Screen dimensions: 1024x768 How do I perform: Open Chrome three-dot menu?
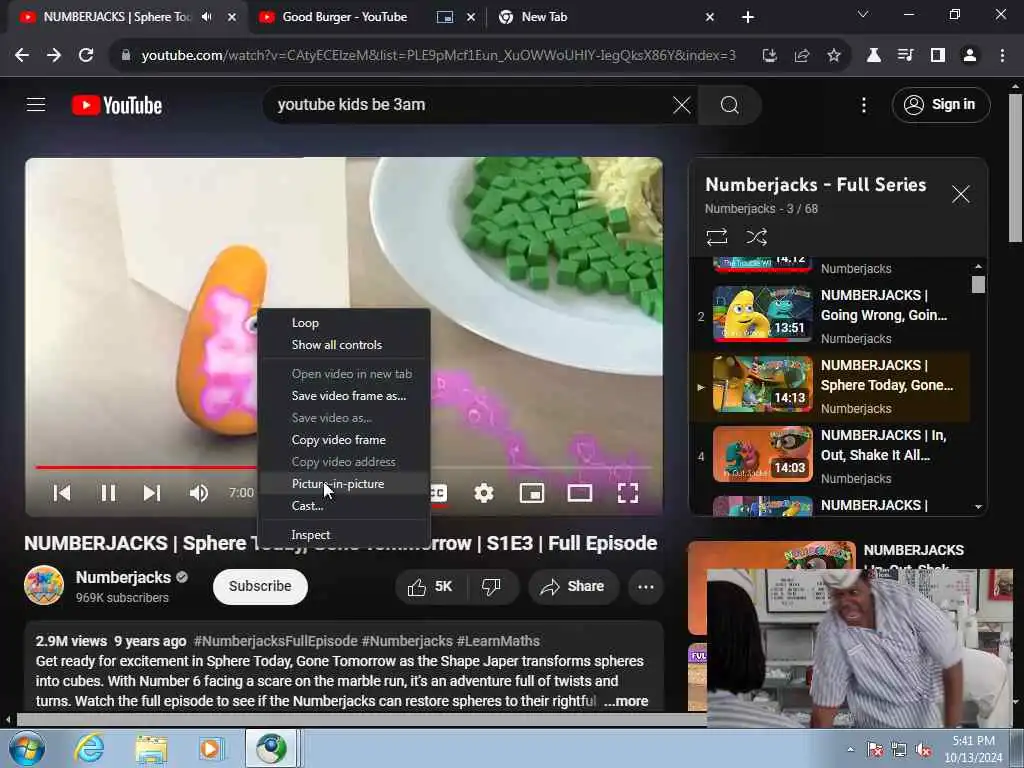(x=1002, y=56)
